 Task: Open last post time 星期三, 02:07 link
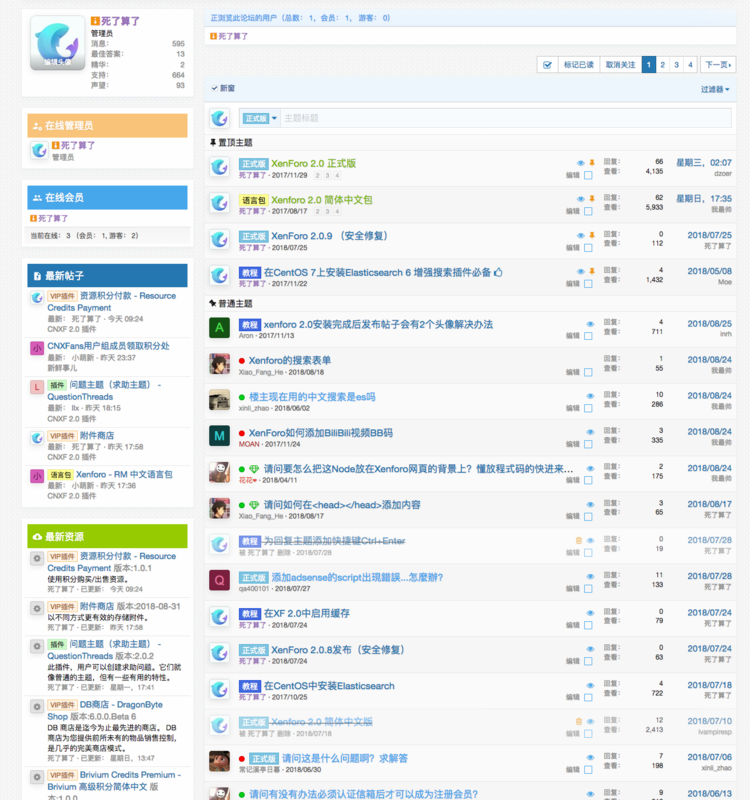704,163
